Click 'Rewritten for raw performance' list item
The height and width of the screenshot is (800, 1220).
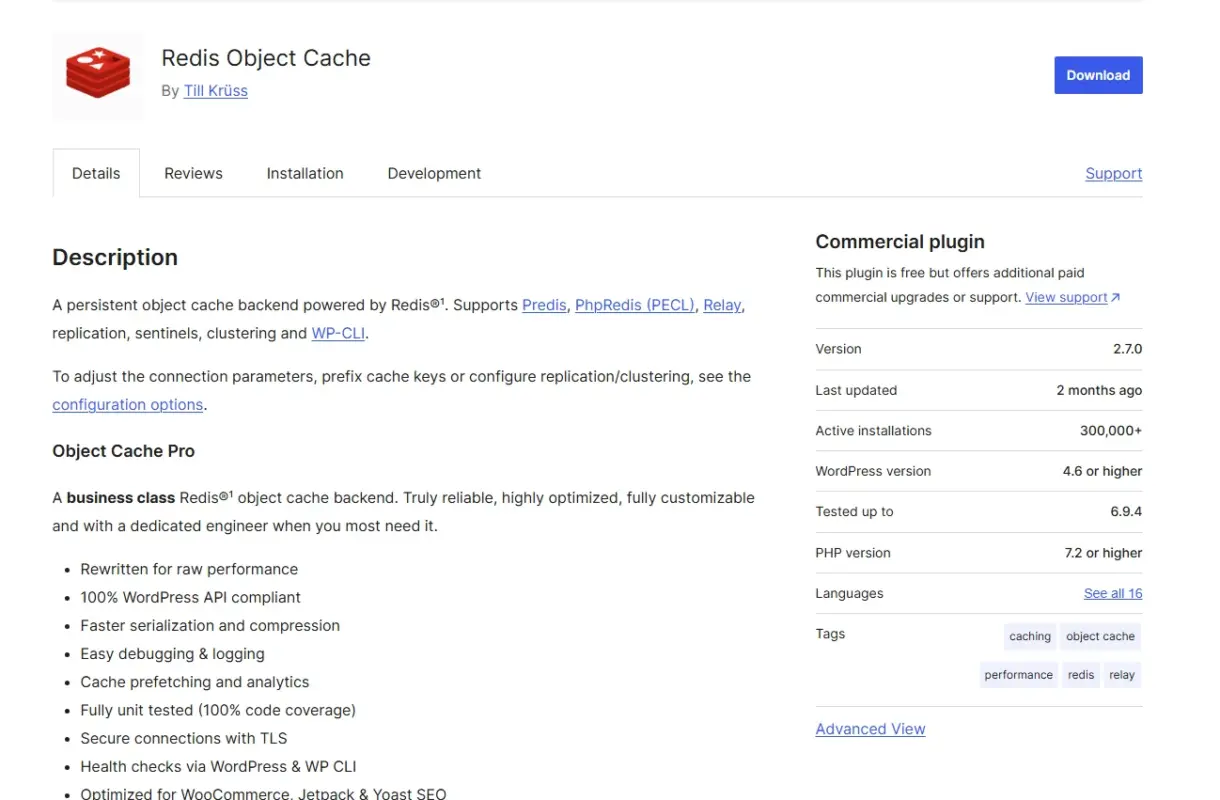pyautogui.click(x=189, y=569)
